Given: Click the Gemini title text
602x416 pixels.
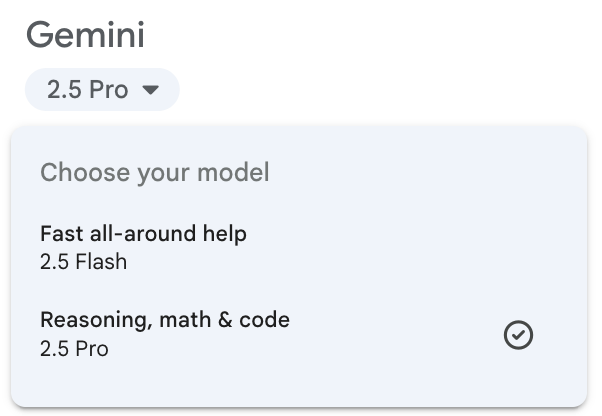Looking at the screenshot, I should 85,35.
